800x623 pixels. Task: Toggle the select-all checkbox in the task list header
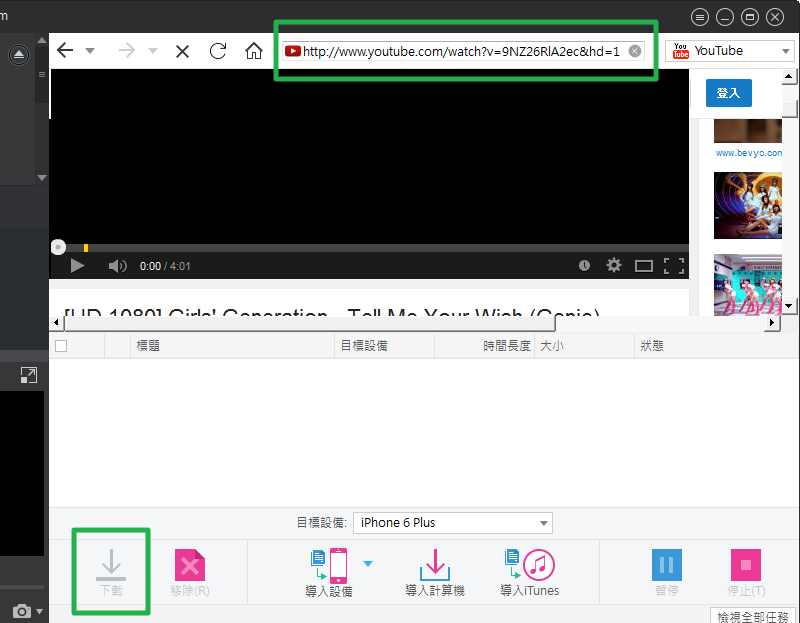pos(61,346)
